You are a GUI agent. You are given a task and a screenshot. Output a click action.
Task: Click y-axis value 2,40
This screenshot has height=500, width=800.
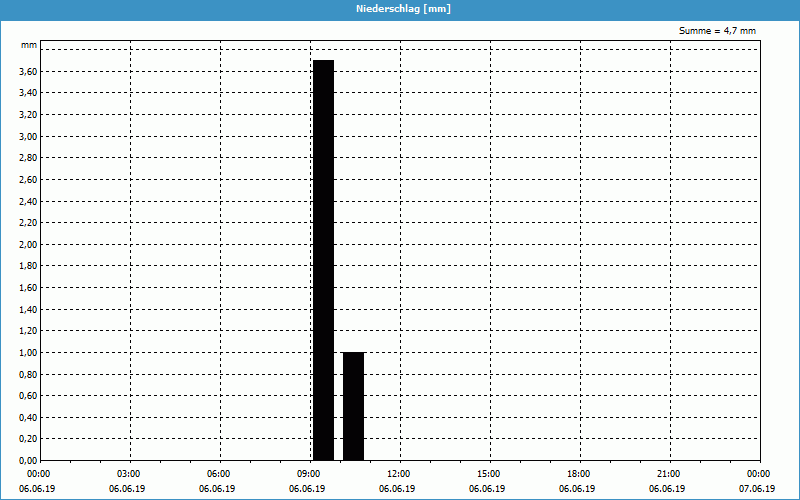pos(28,202)
